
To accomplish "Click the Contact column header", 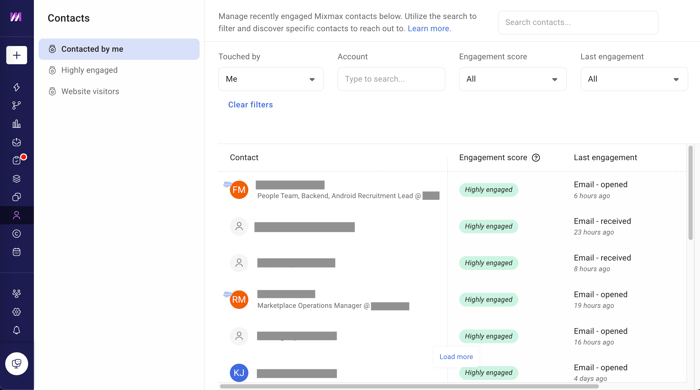I will click(244, 158).
